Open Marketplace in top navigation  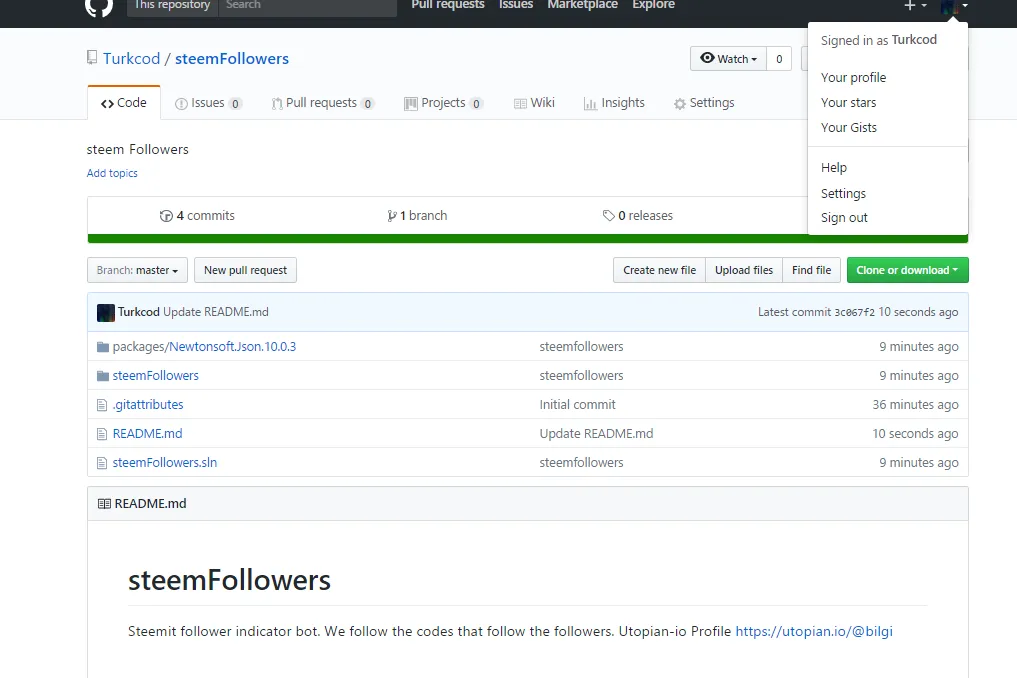[x=582, y=5]
